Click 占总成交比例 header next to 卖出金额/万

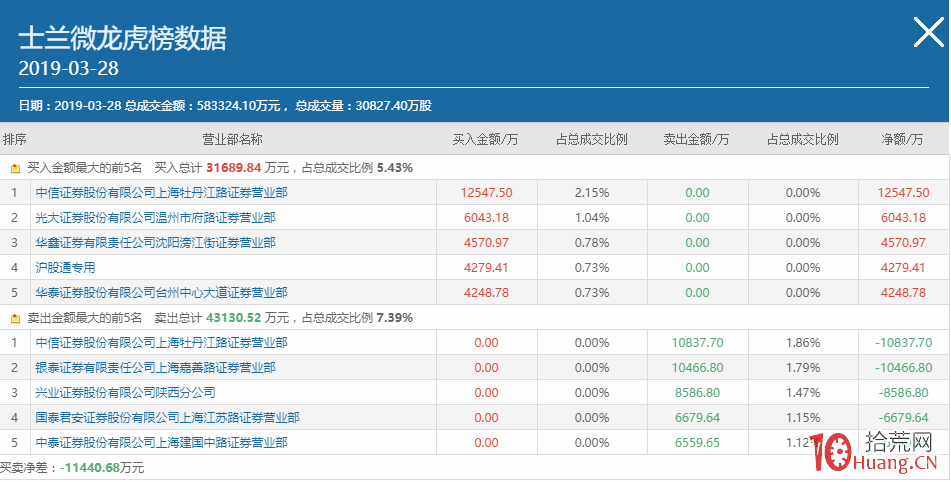803,139
